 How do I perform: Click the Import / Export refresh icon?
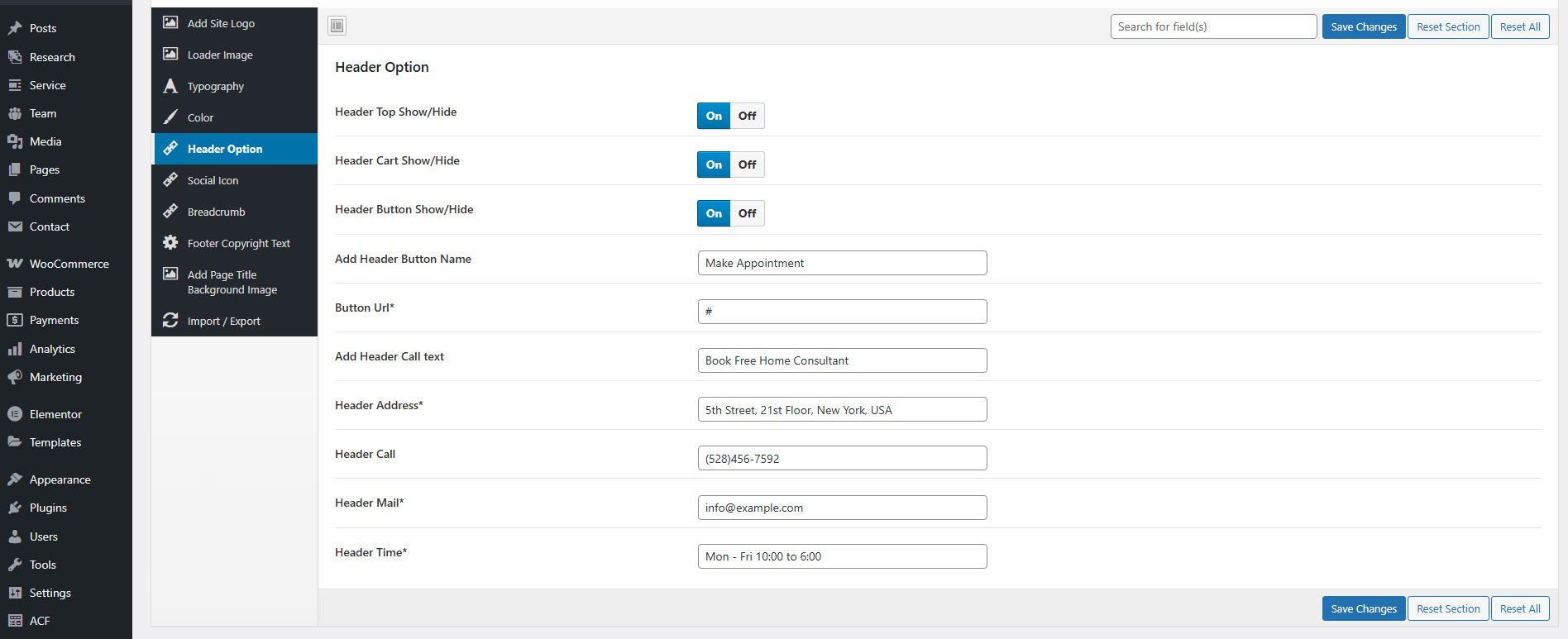(x=170, y=321)
